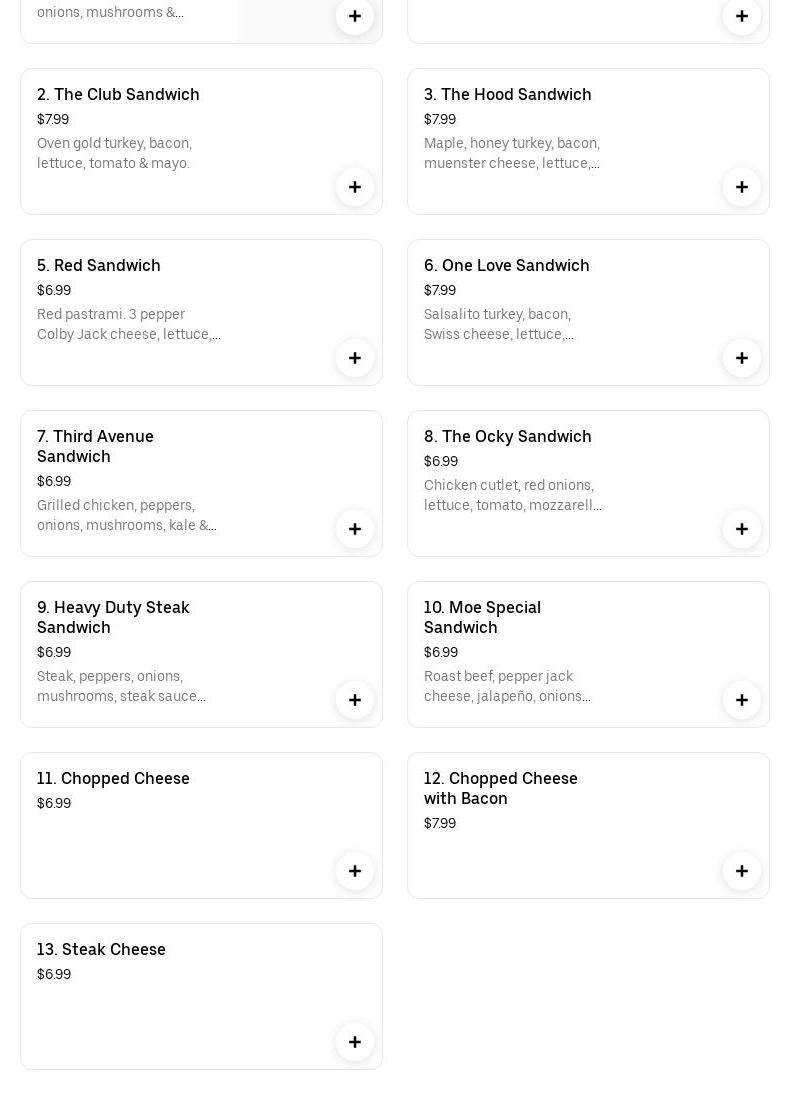Image resolution: width=804 pixels, height=1096 pixels.
Task: Click plus button for Red Sandwich
Action: pos(355,358)
